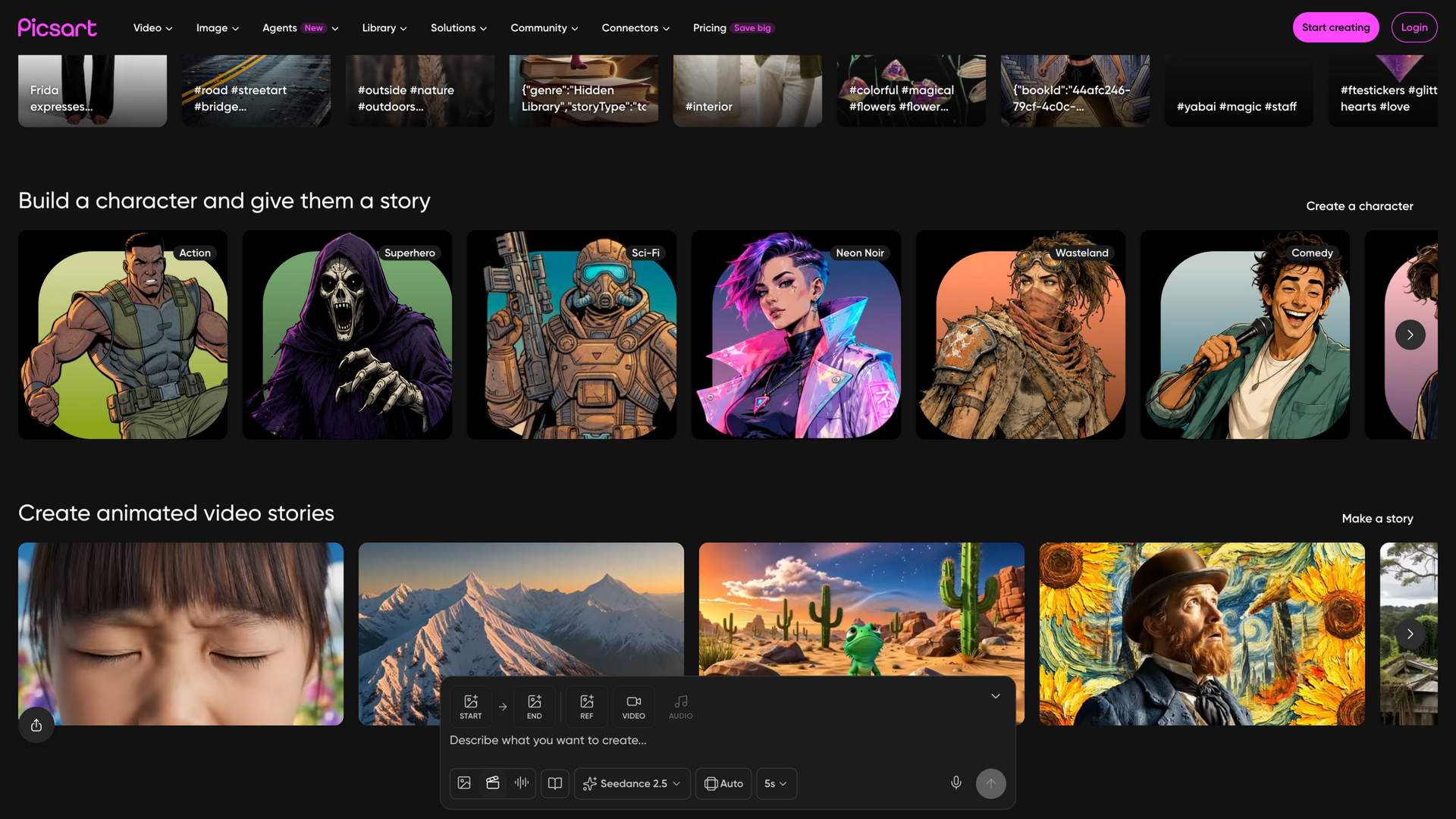Image resolution: width=1456 pixels, height=819 pixels.
Task: Add a START frame image
Action: click(471, 707)
